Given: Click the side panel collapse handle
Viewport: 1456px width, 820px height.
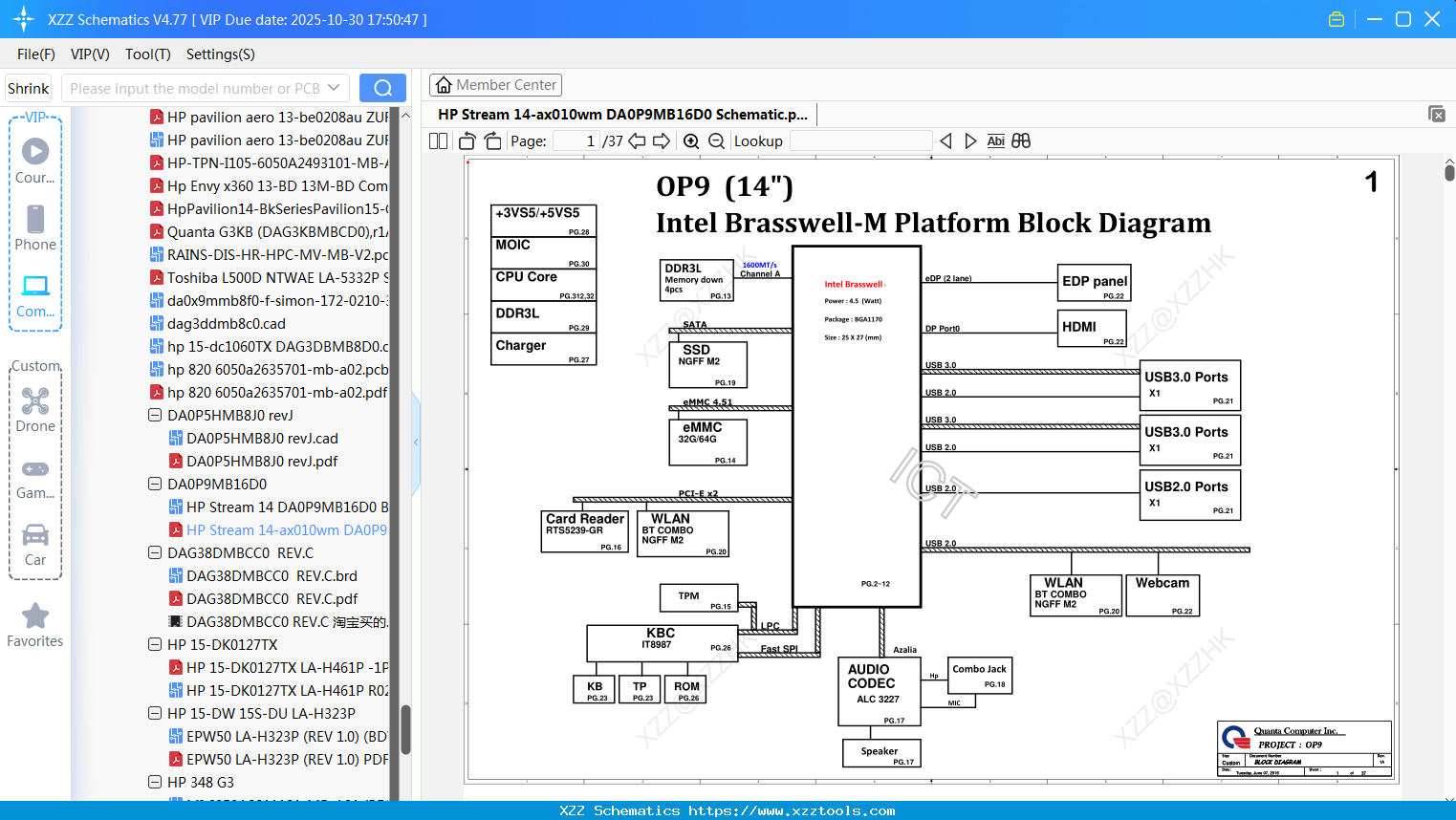Looking at the screenshot, I should [416, 442].
